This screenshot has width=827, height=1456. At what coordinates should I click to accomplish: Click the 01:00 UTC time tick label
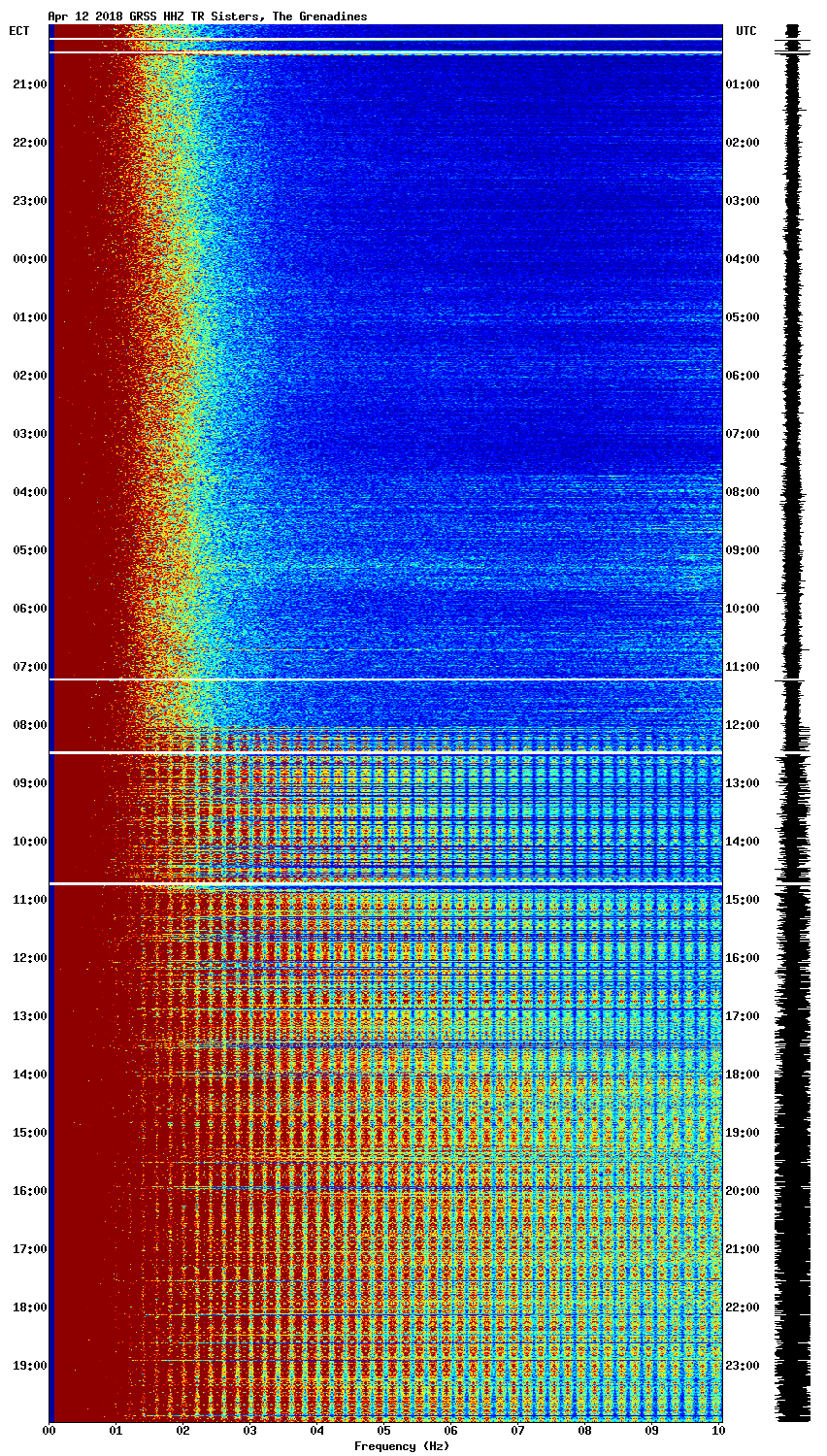pyautogui.click(x=743, y=84)
